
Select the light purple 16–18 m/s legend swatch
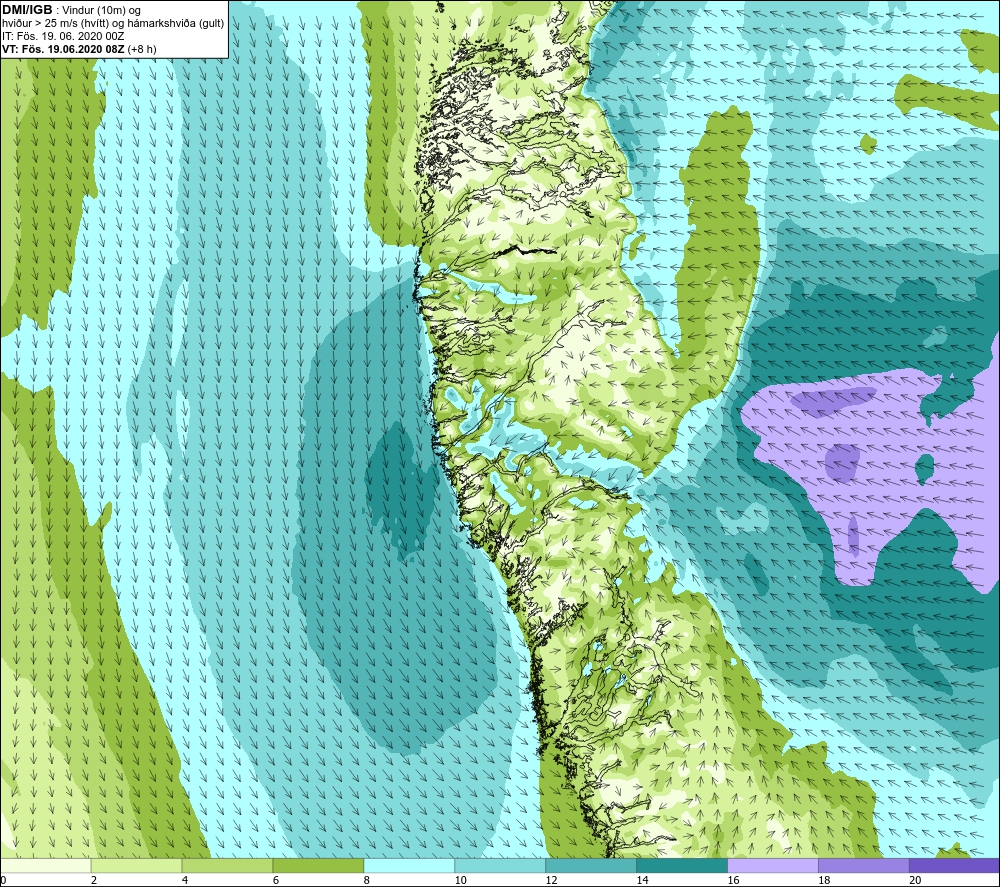click(773, 865)
